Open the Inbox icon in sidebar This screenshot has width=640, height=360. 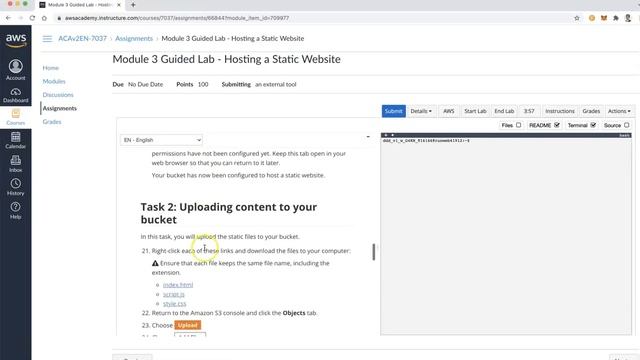coord(16,164)
